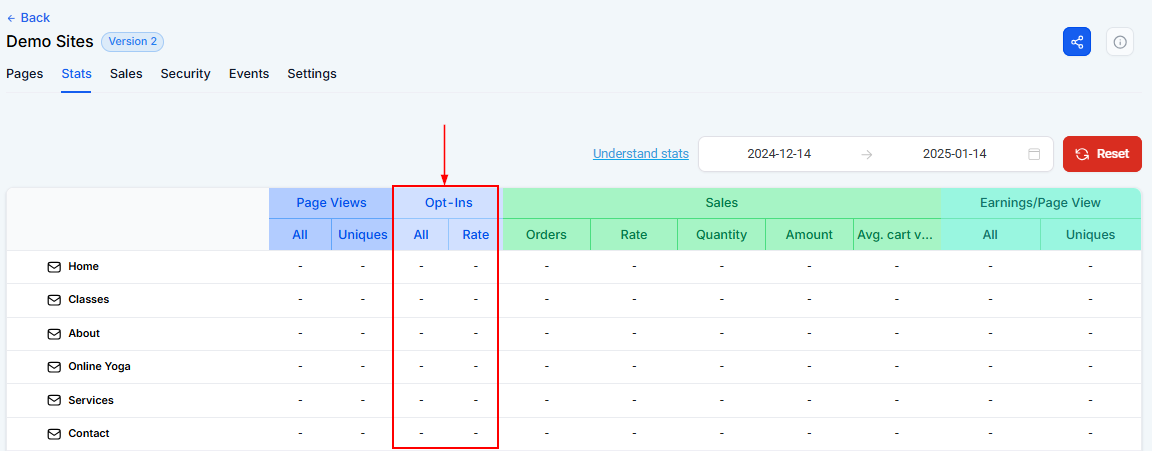Open the Understand stats link
The height and width of the screenshot is (451, 1152).
[x=641, y=154]
